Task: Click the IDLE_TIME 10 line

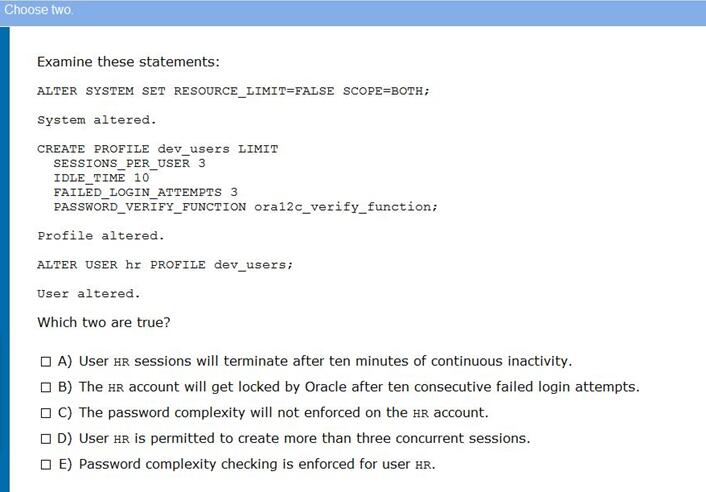Action: pyautogui.click(x=101, y=178)
